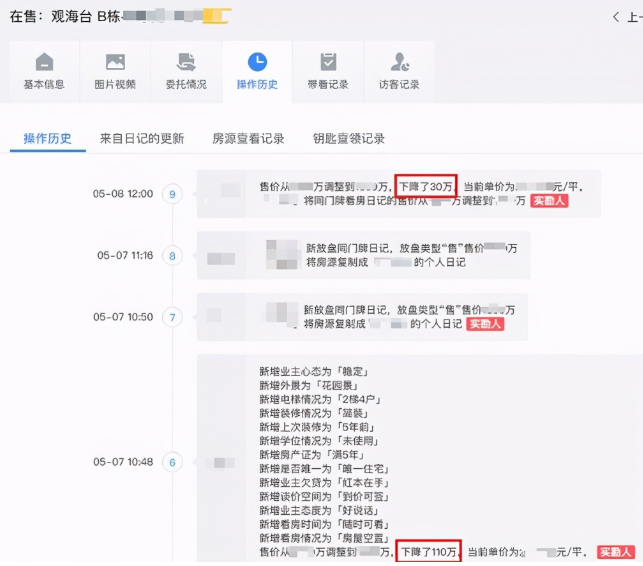Image resolution: width=643 pixels, height=566 pixels.
Task: Click timeline marker number 9
Action: coord(172,194)
